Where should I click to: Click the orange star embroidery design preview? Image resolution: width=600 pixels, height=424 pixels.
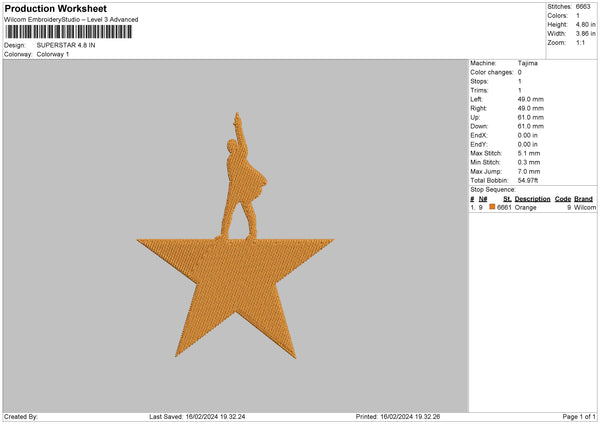(x=236, y=235)
